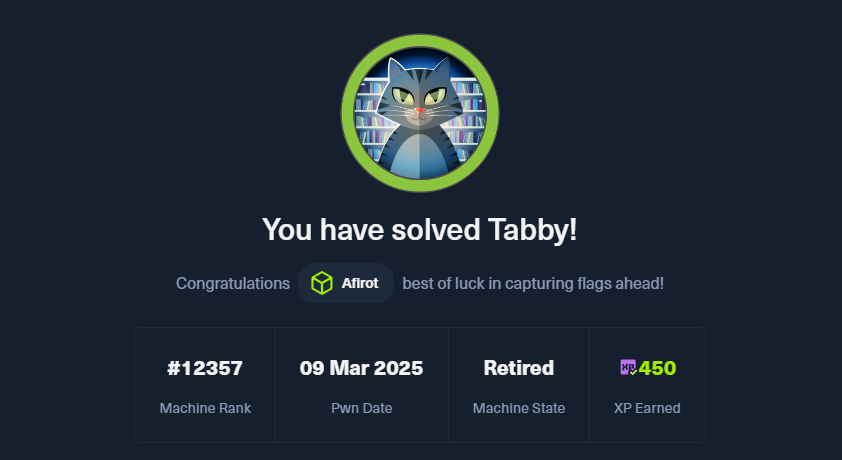
Task: Click the Machine State label
Action: (x=519, y=408)
